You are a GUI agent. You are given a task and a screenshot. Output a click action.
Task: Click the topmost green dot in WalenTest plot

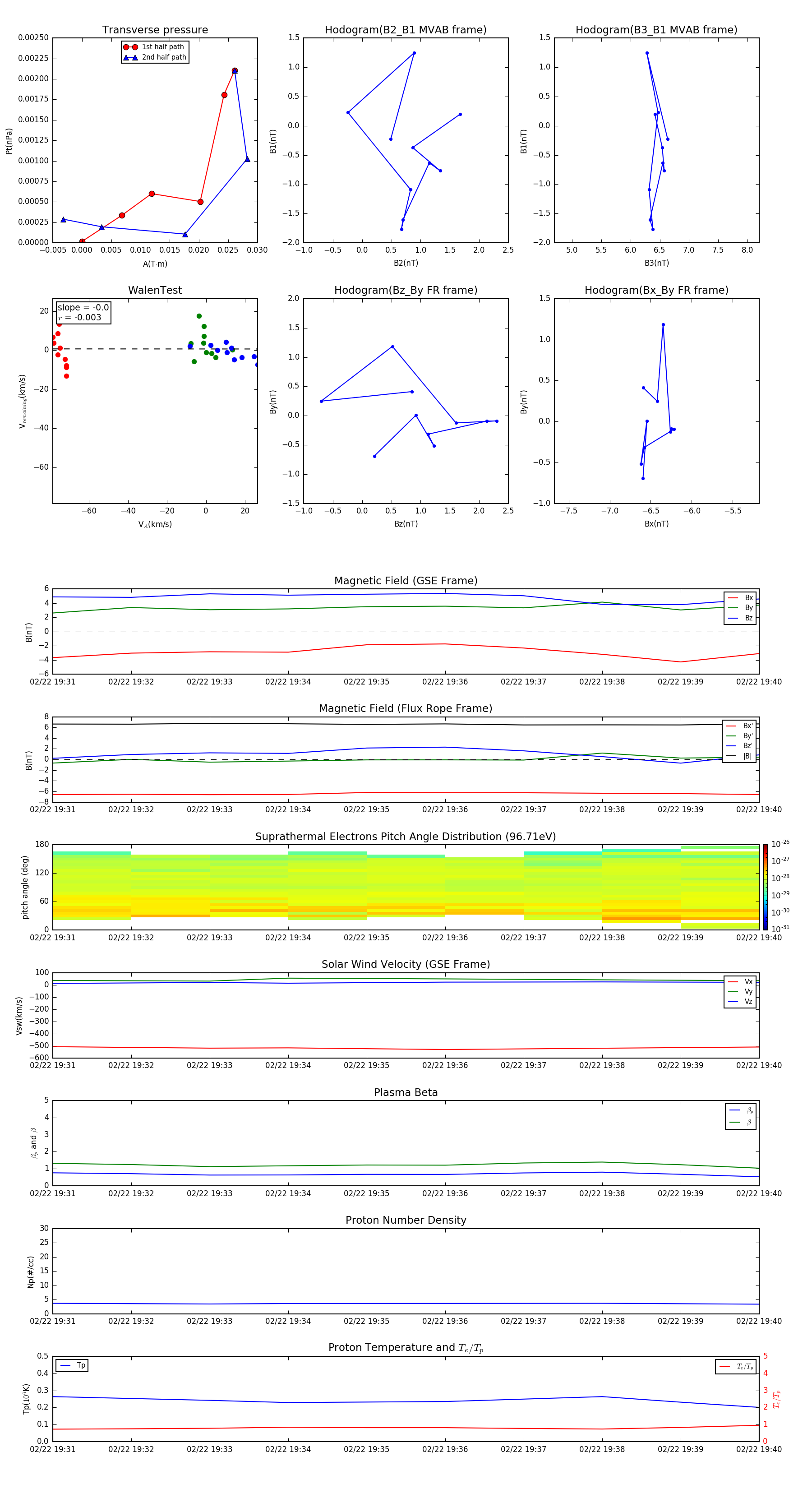tap(199, 316)
